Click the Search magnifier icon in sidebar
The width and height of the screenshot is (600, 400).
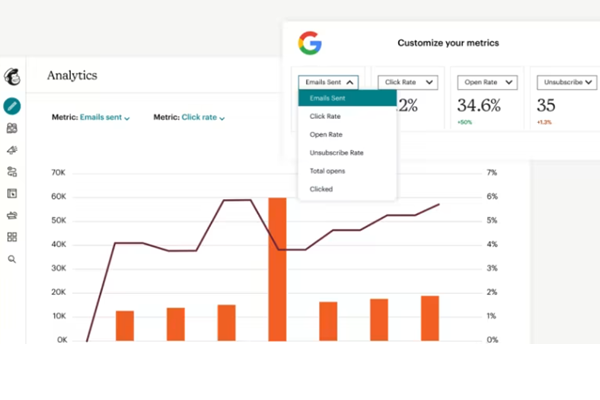(x=12, y=259)
